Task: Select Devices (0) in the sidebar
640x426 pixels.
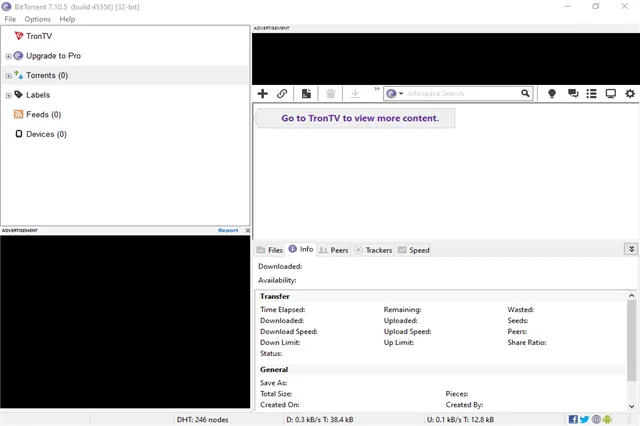Action: [47, 134]
